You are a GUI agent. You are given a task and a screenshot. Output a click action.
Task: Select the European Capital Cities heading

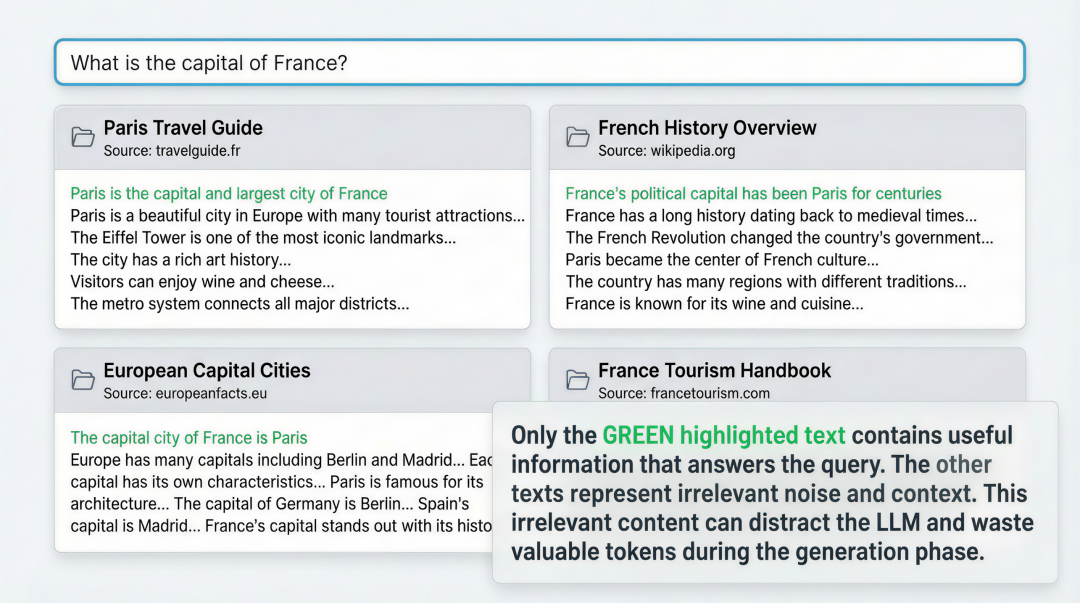coord(207,371)
